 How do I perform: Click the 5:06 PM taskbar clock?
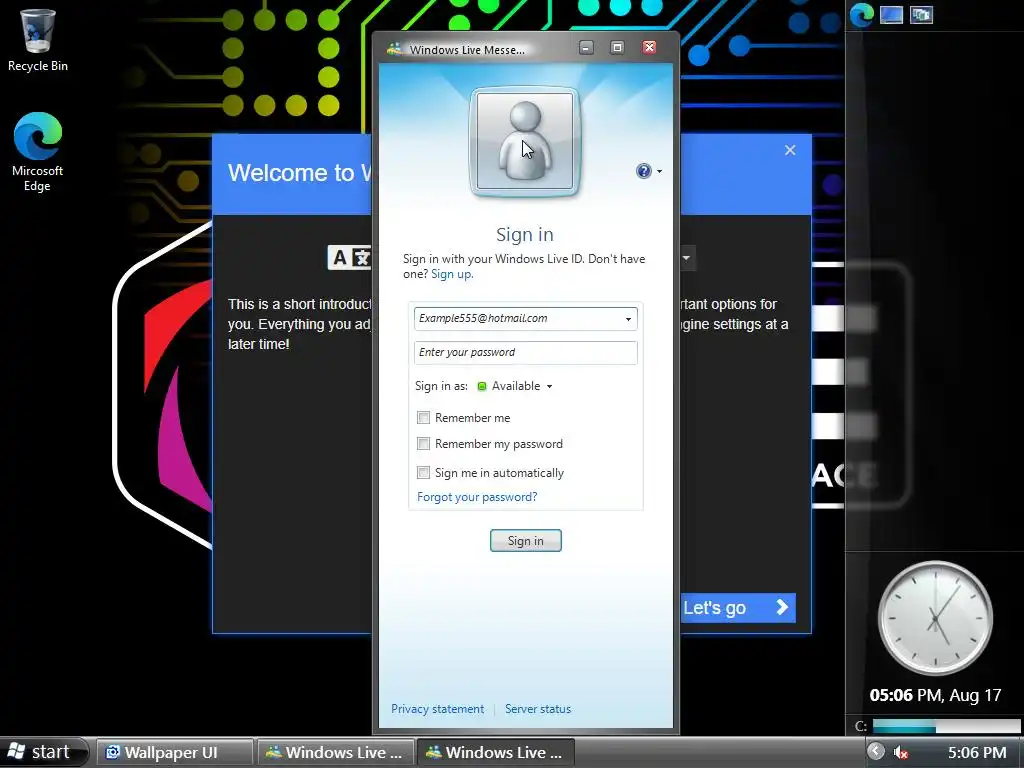point(977,752)
